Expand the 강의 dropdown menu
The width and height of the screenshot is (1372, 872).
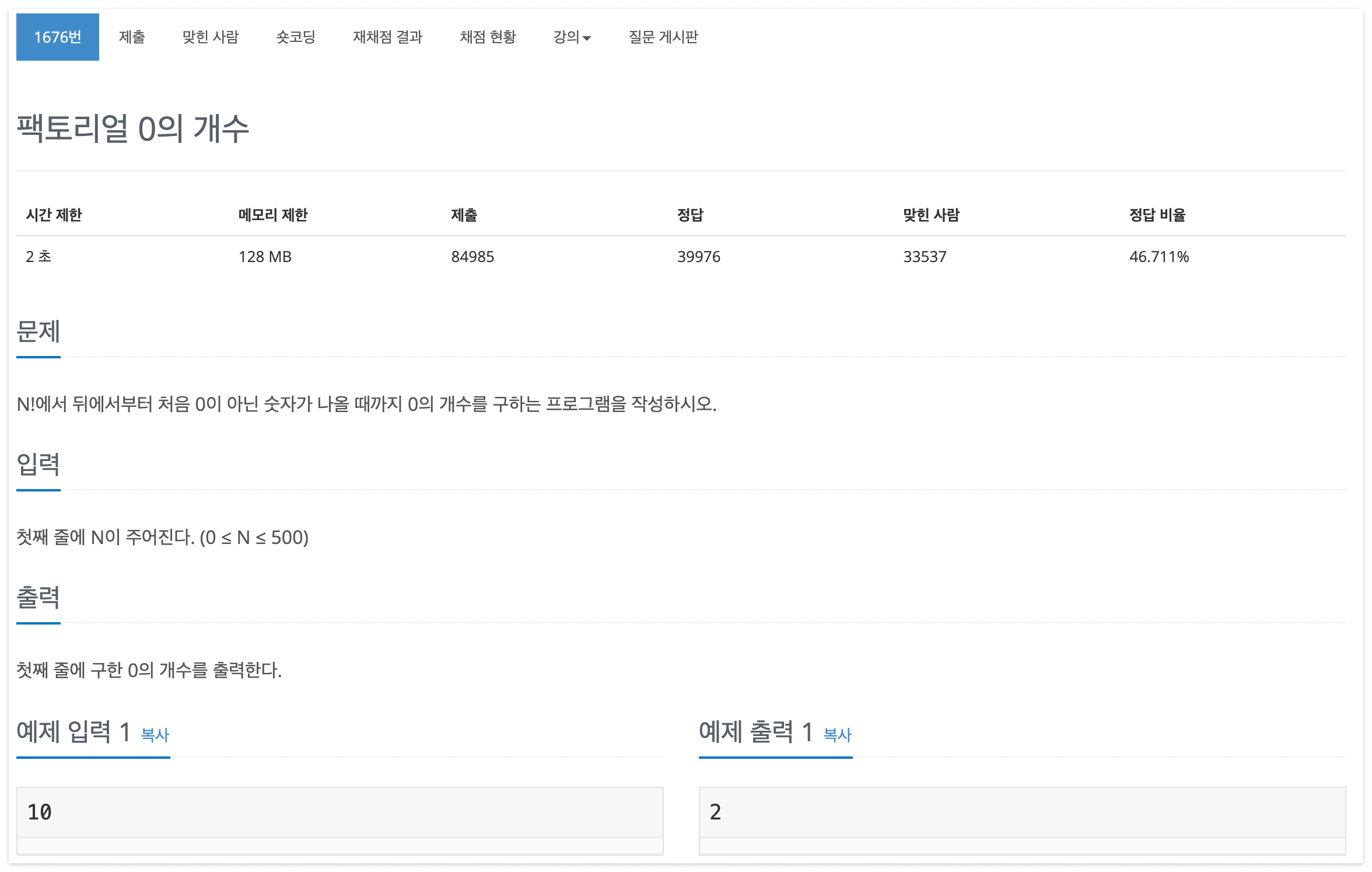[572, 37]
